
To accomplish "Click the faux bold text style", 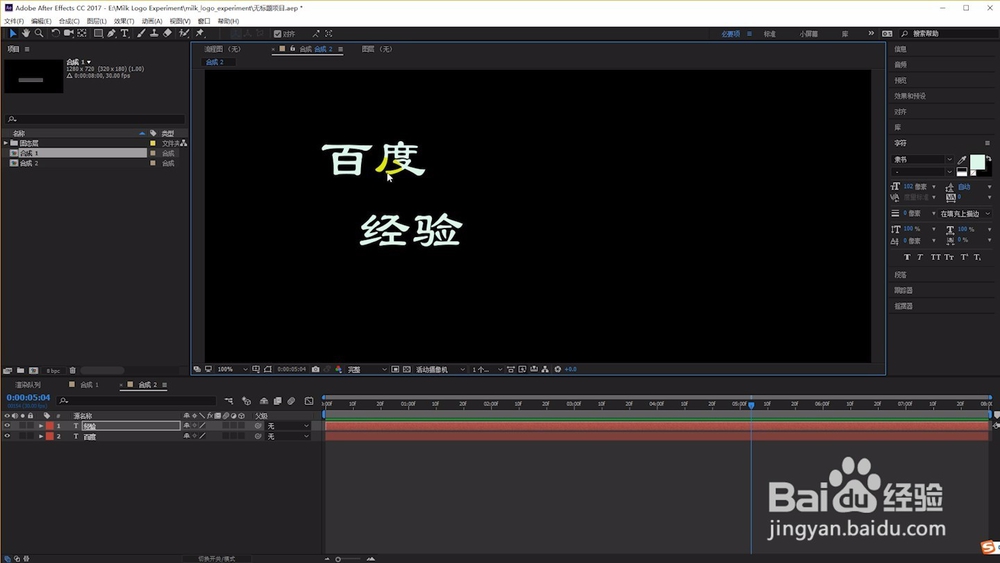I will click(x=907, y=257).
